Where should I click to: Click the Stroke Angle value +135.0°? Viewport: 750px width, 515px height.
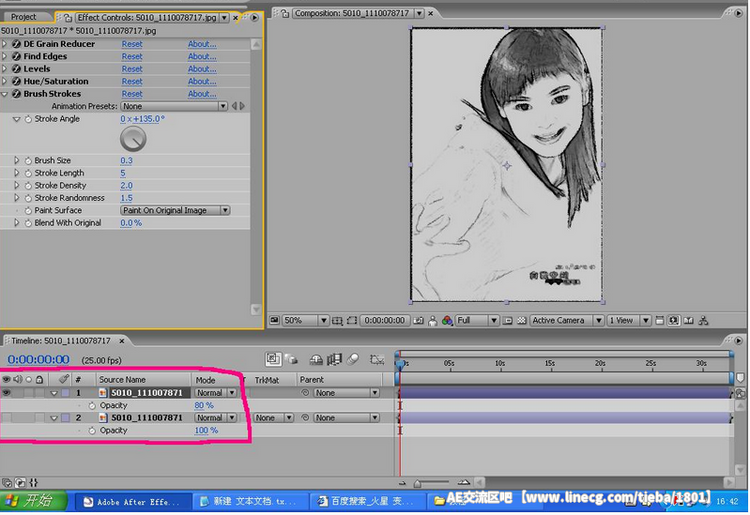coord(149,119)
